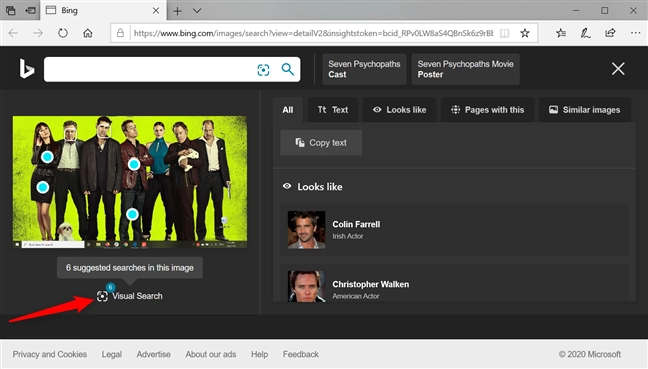Screen dimensions: 648x369
Task: Click magnifier search icon
Action: 288,69
